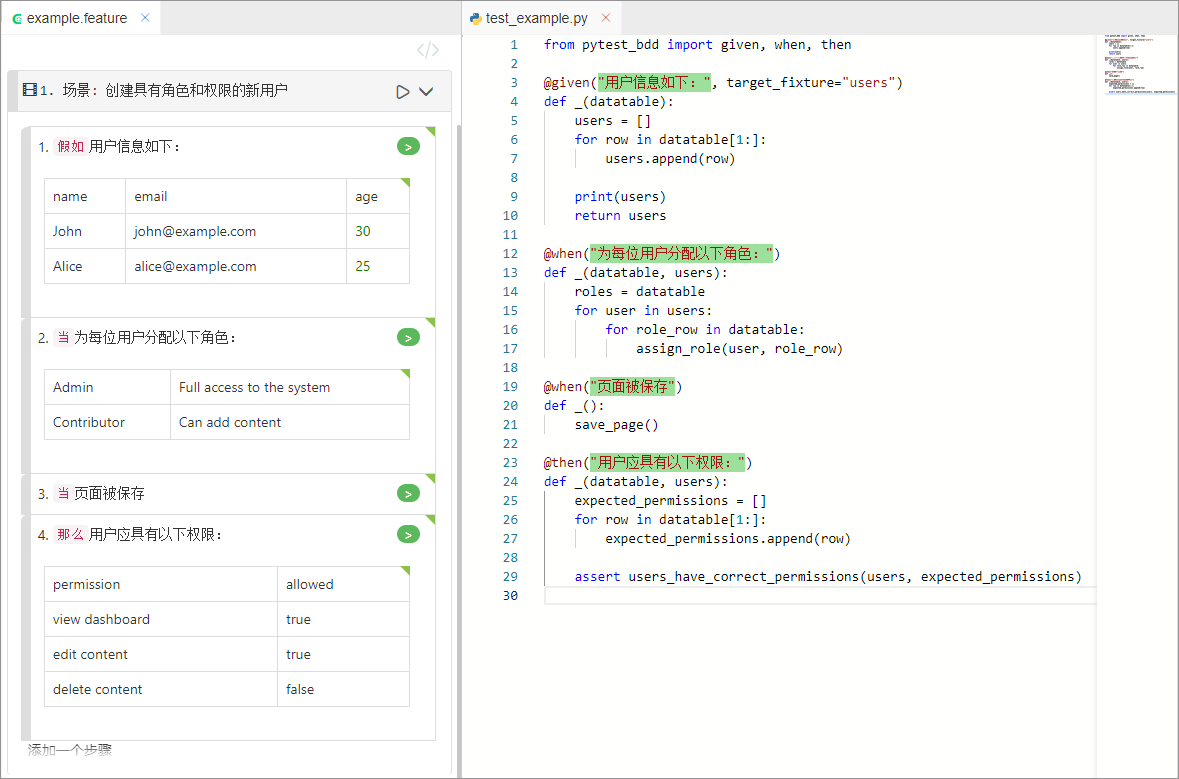Screen dimensions: 1179x779
Task: Open the Gherkin code view via </> icon
Action: coord(427,48)
